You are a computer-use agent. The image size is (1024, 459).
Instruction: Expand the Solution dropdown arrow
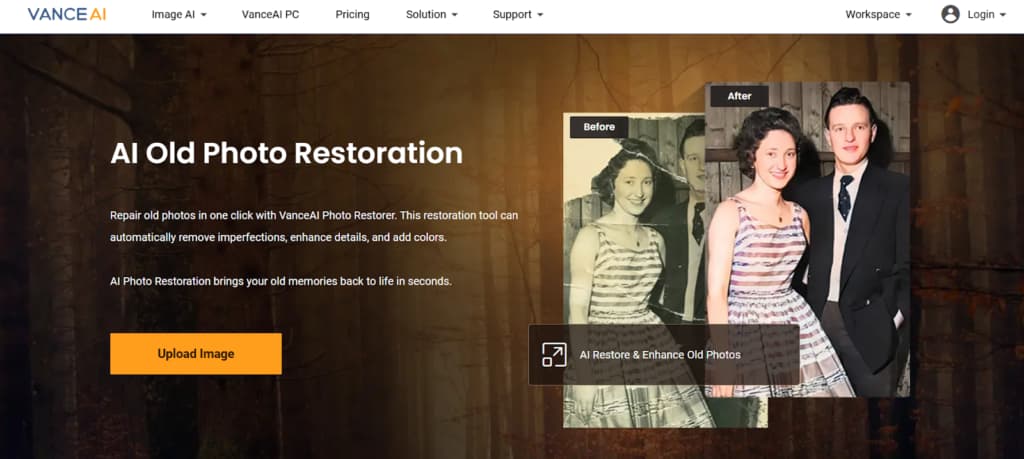pyautogui.click(x=455, y=14)
